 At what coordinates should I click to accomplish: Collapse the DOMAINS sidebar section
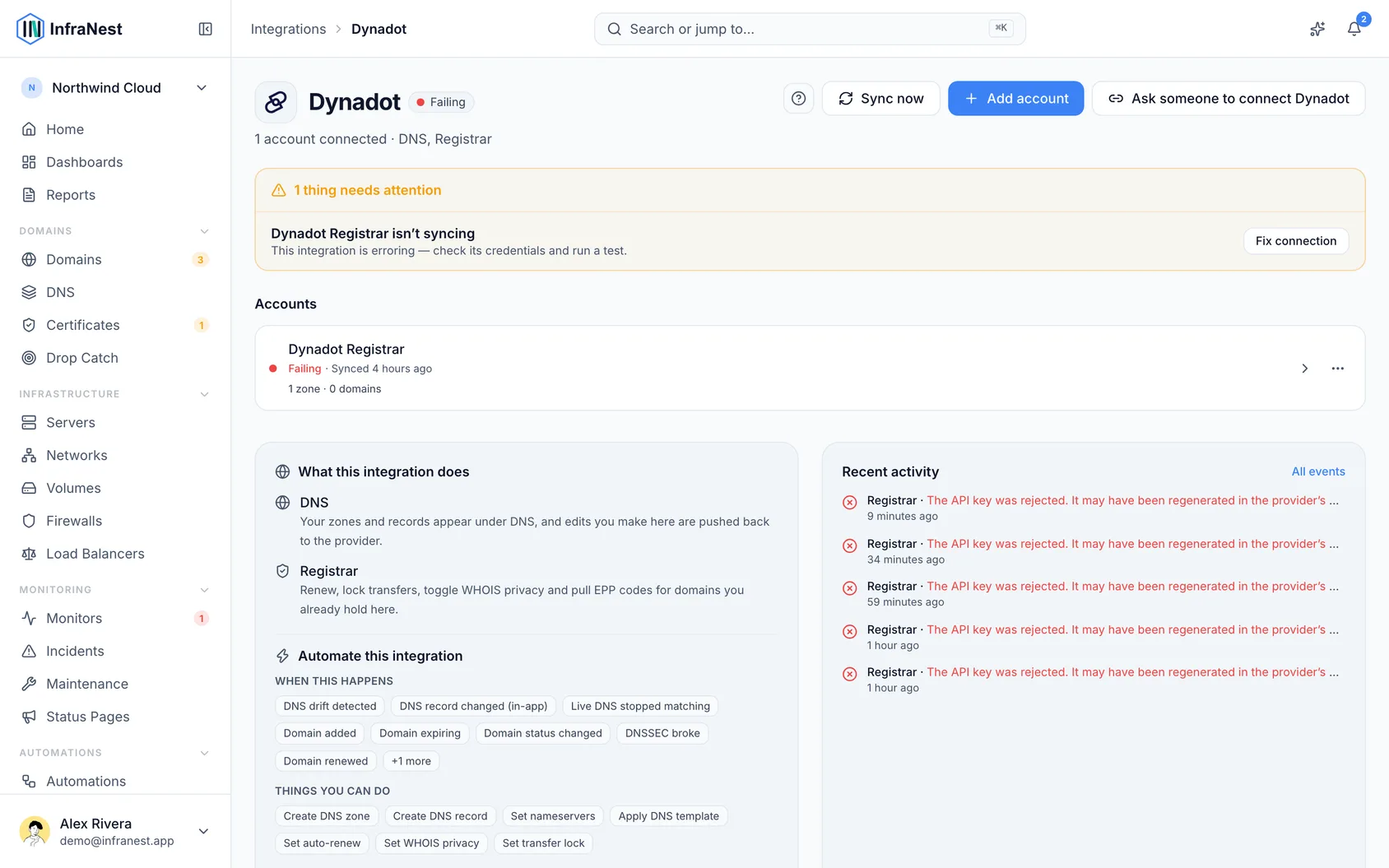204,231
